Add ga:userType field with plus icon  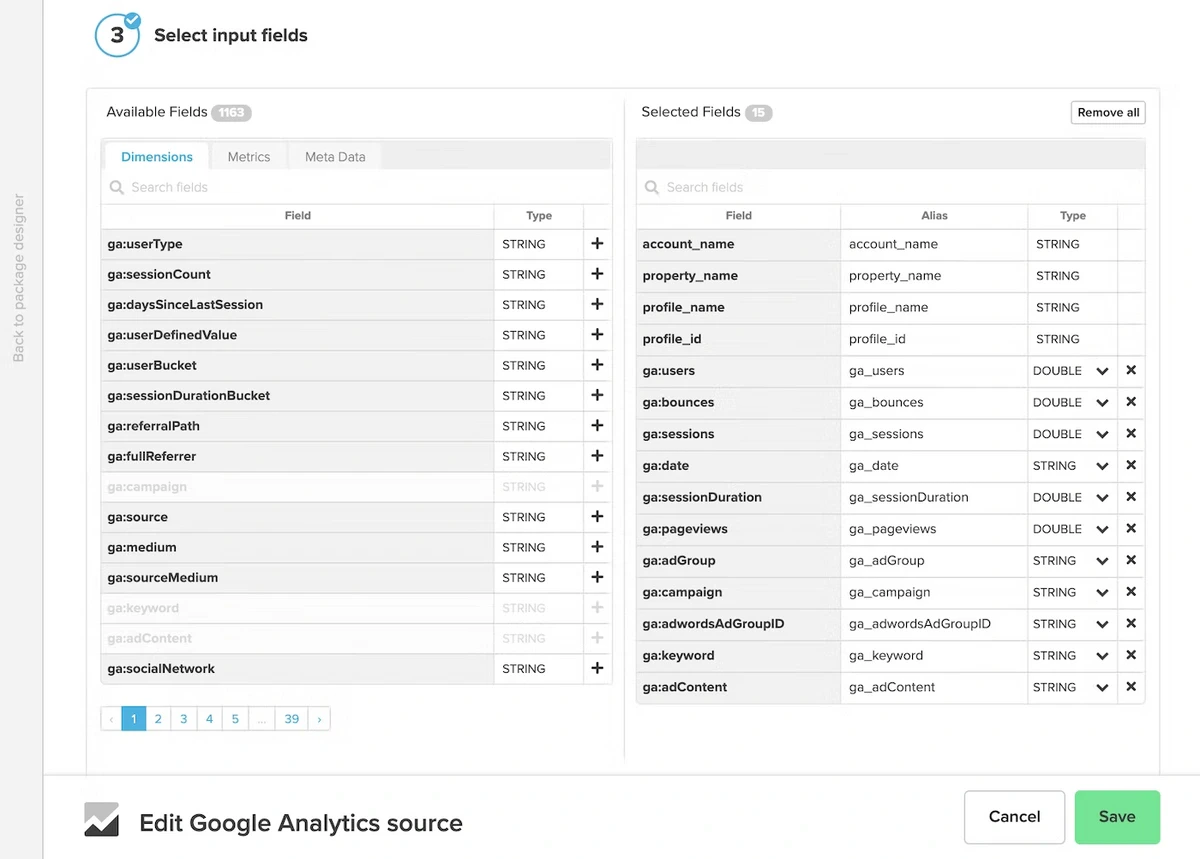[x=597, y=244]
